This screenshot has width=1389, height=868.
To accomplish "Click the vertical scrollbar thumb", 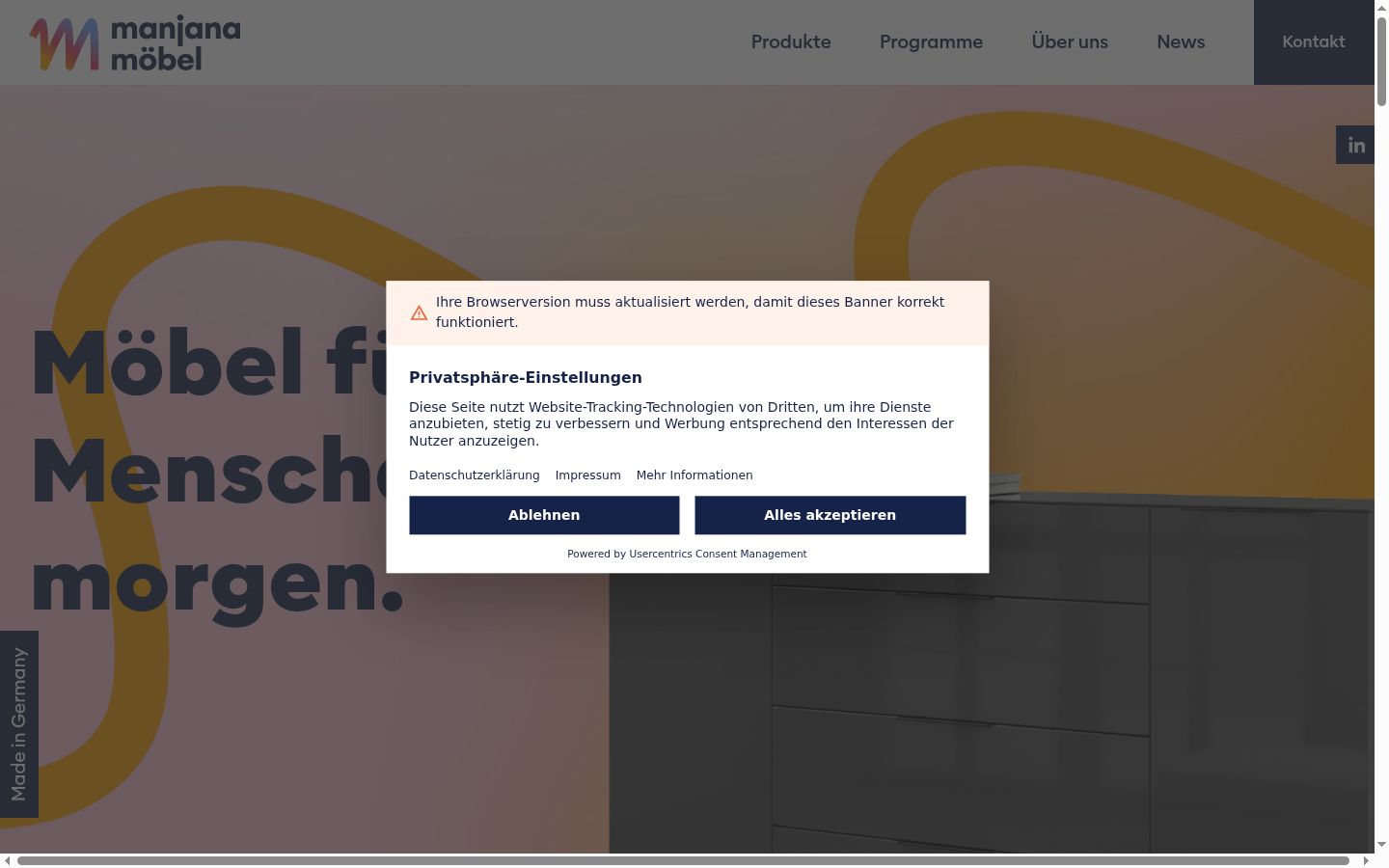I will [x=1381, y=60].
